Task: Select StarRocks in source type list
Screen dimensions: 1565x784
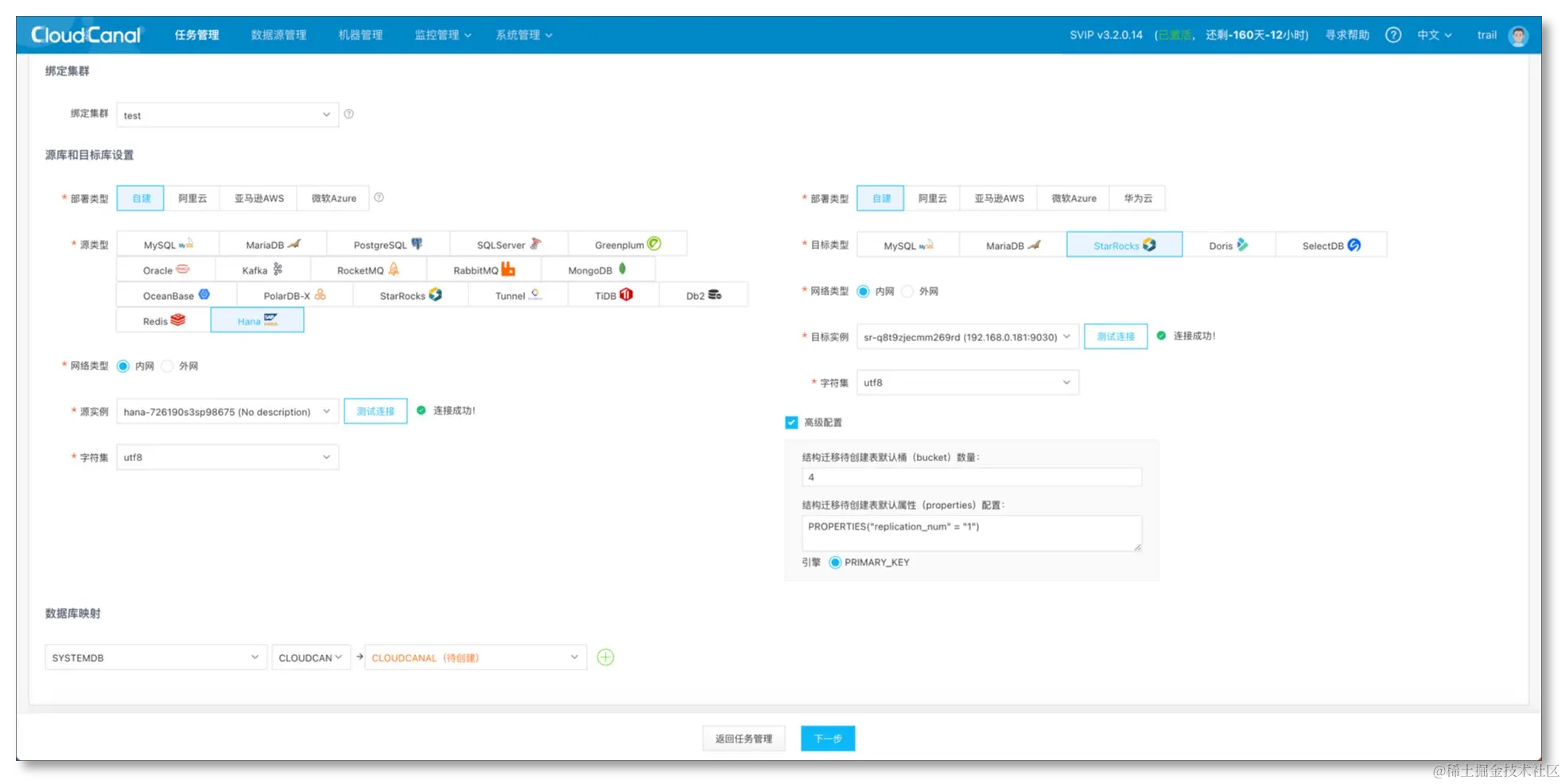Action: (410, 295)
